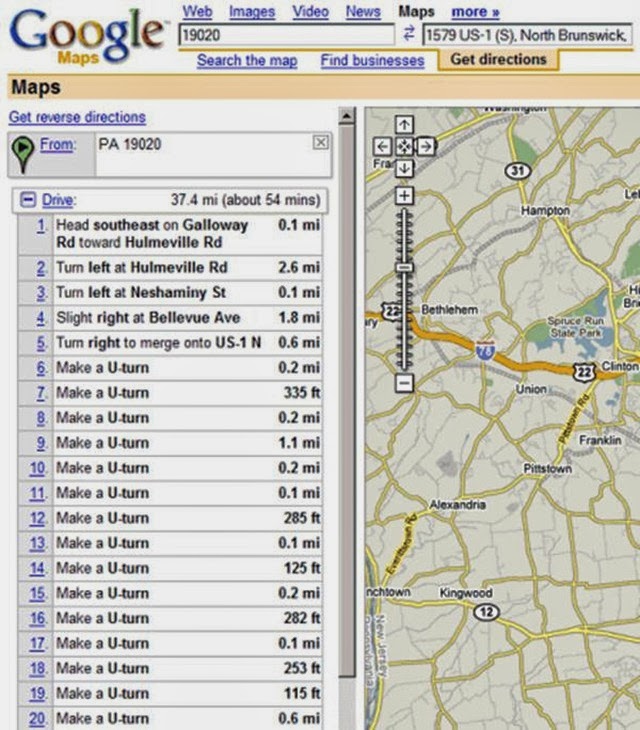The width and height of the screenshot is (640, 730).
Task: Click the directions panel scrollbar thumb
Action: point(347,400)
